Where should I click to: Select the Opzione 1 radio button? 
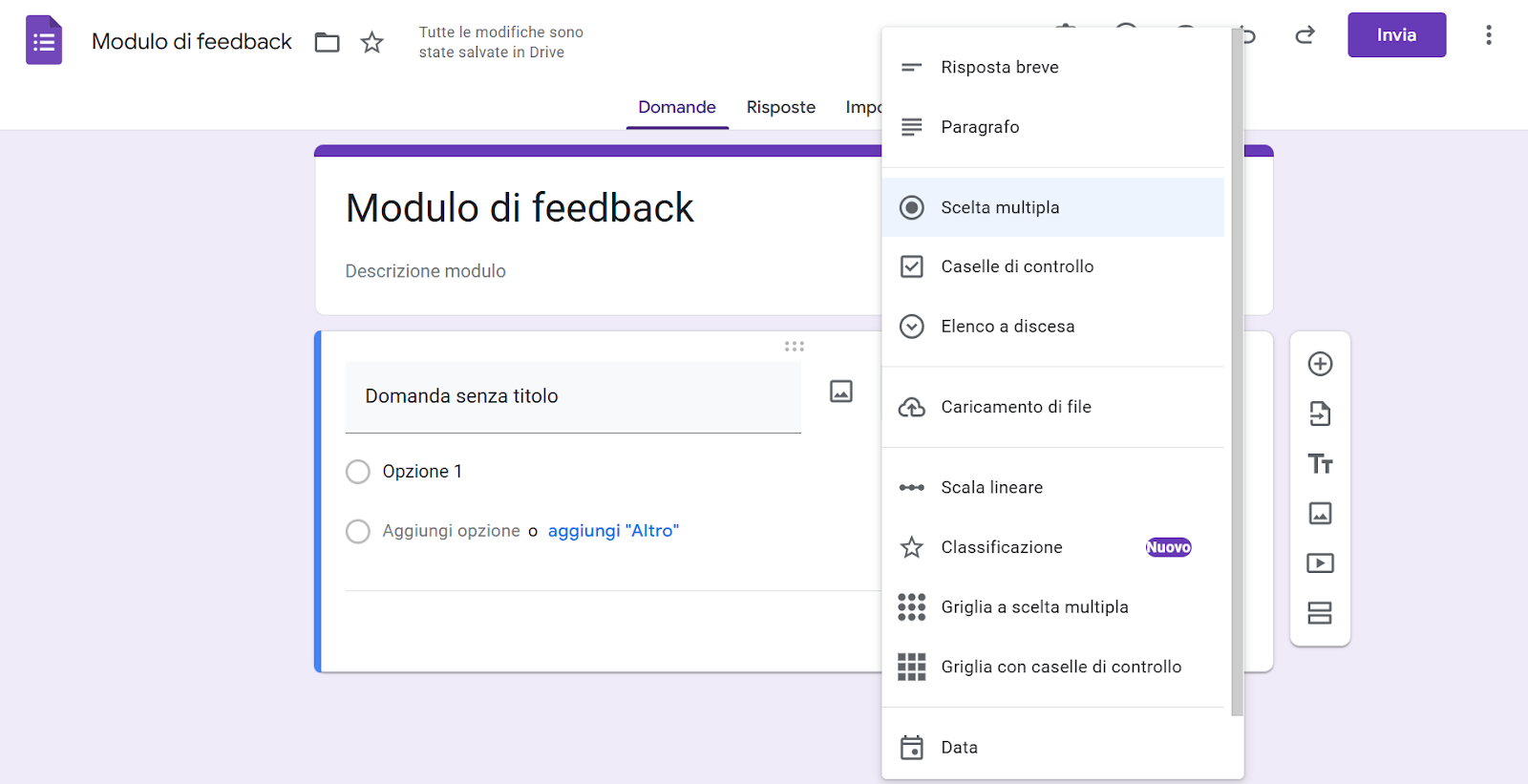(x=358, y=472)
